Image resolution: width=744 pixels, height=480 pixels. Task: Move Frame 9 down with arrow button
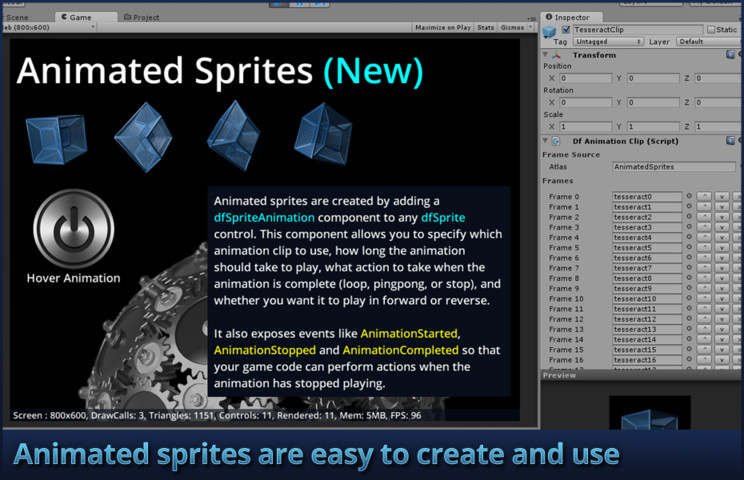pyautogui.click(x=722, y=288)
